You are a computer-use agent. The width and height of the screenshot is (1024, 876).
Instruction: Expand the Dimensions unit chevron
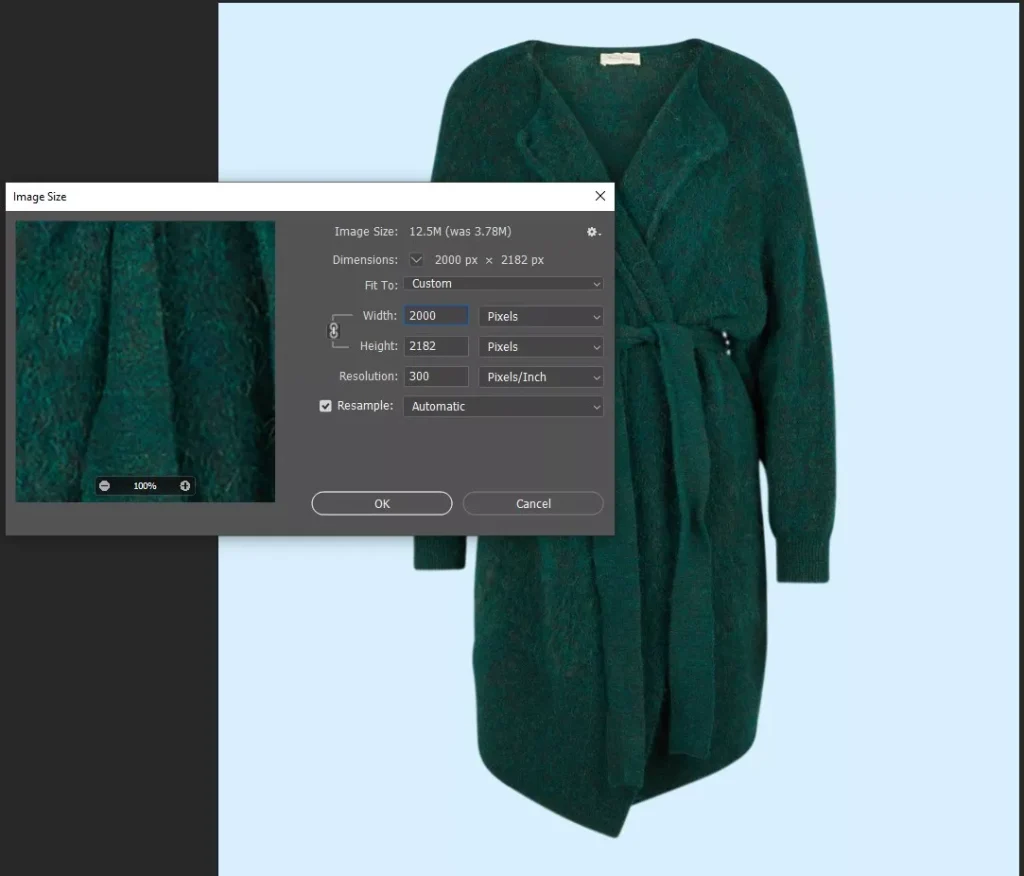pyautogui.click(x=416, y=260)
